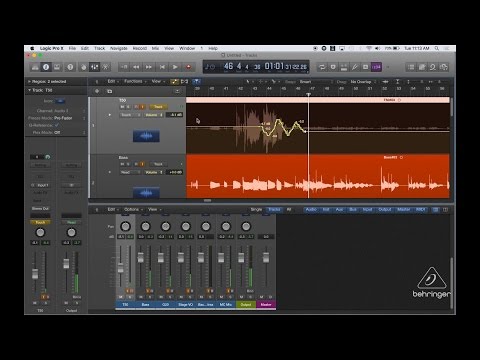The height and width of the screenshot is (360, 480).
Task: Open the Library button in control bar
Action: tap(35, 67)
